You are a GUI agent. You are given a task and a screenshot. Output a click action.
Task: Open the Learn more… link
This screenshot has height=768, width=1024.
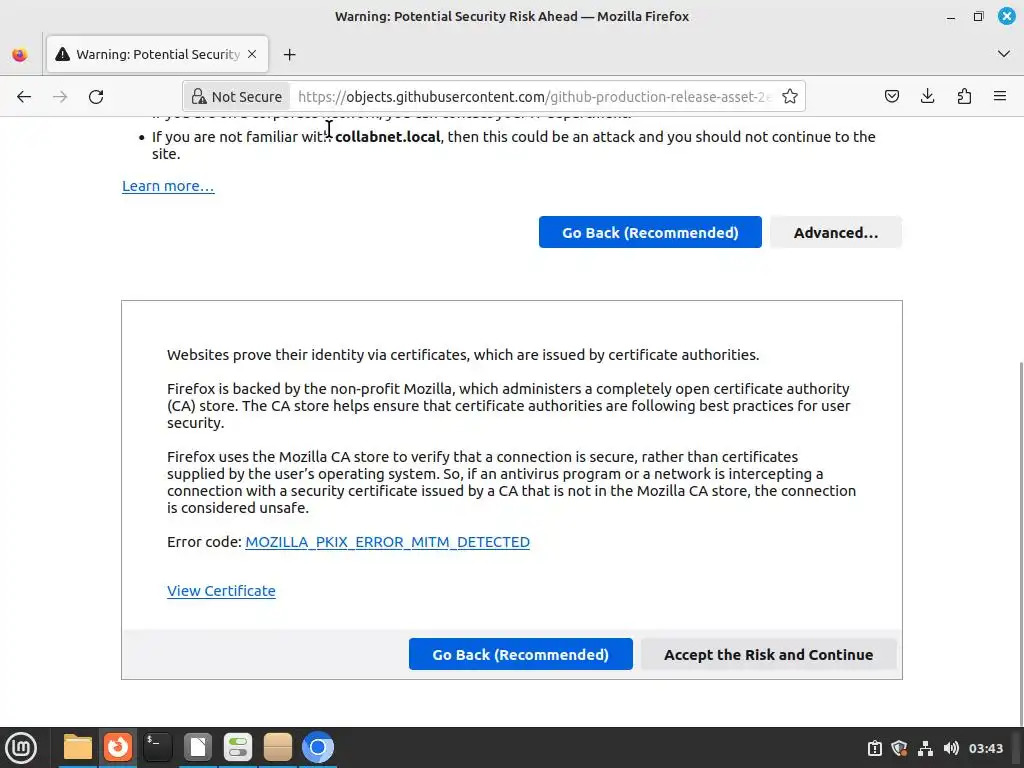(x=168, y=186)
